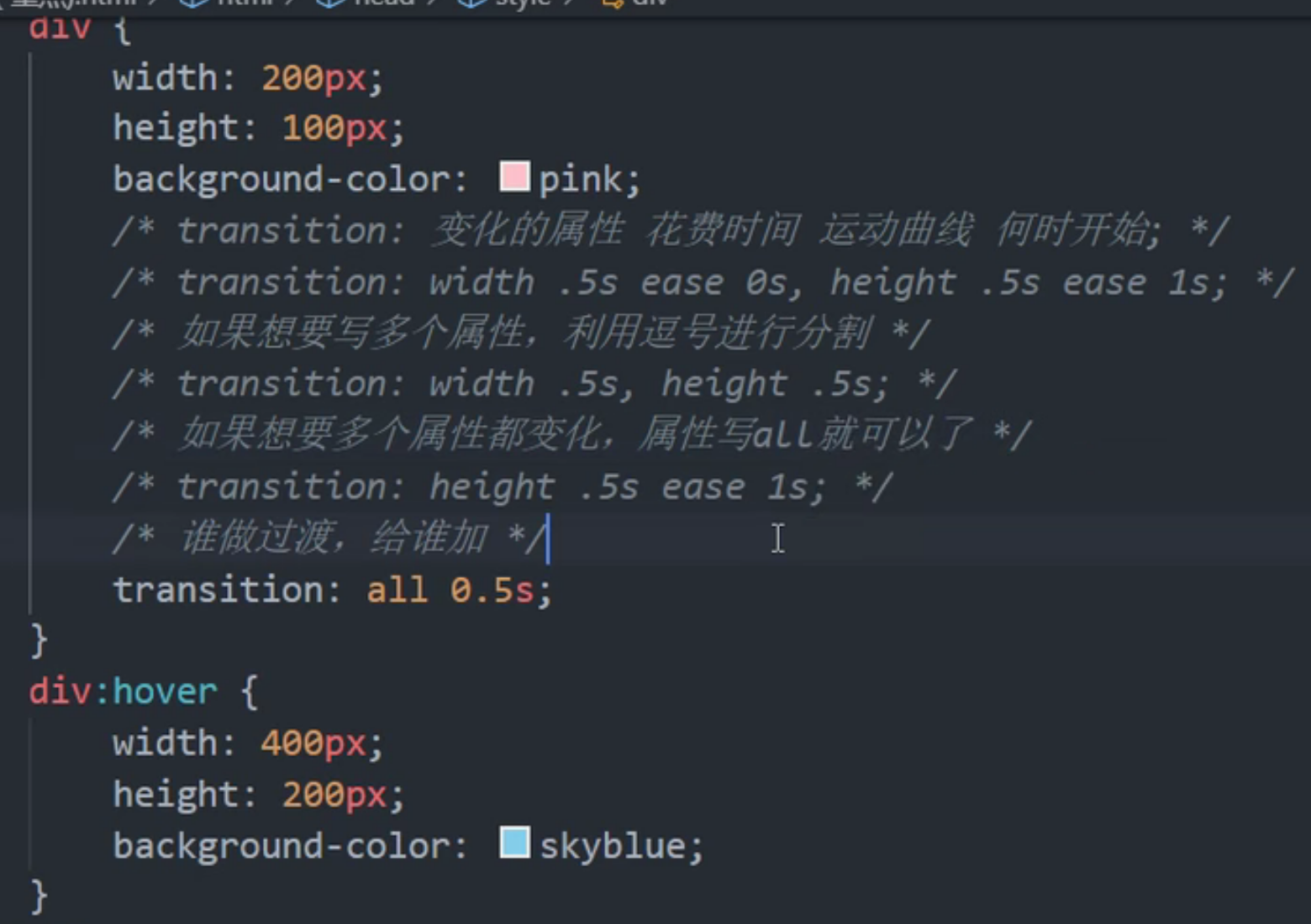This screenshot has height=924, width=1311.
Task: Open the skyblue color decorator box
Action: (x=515, y=843)
